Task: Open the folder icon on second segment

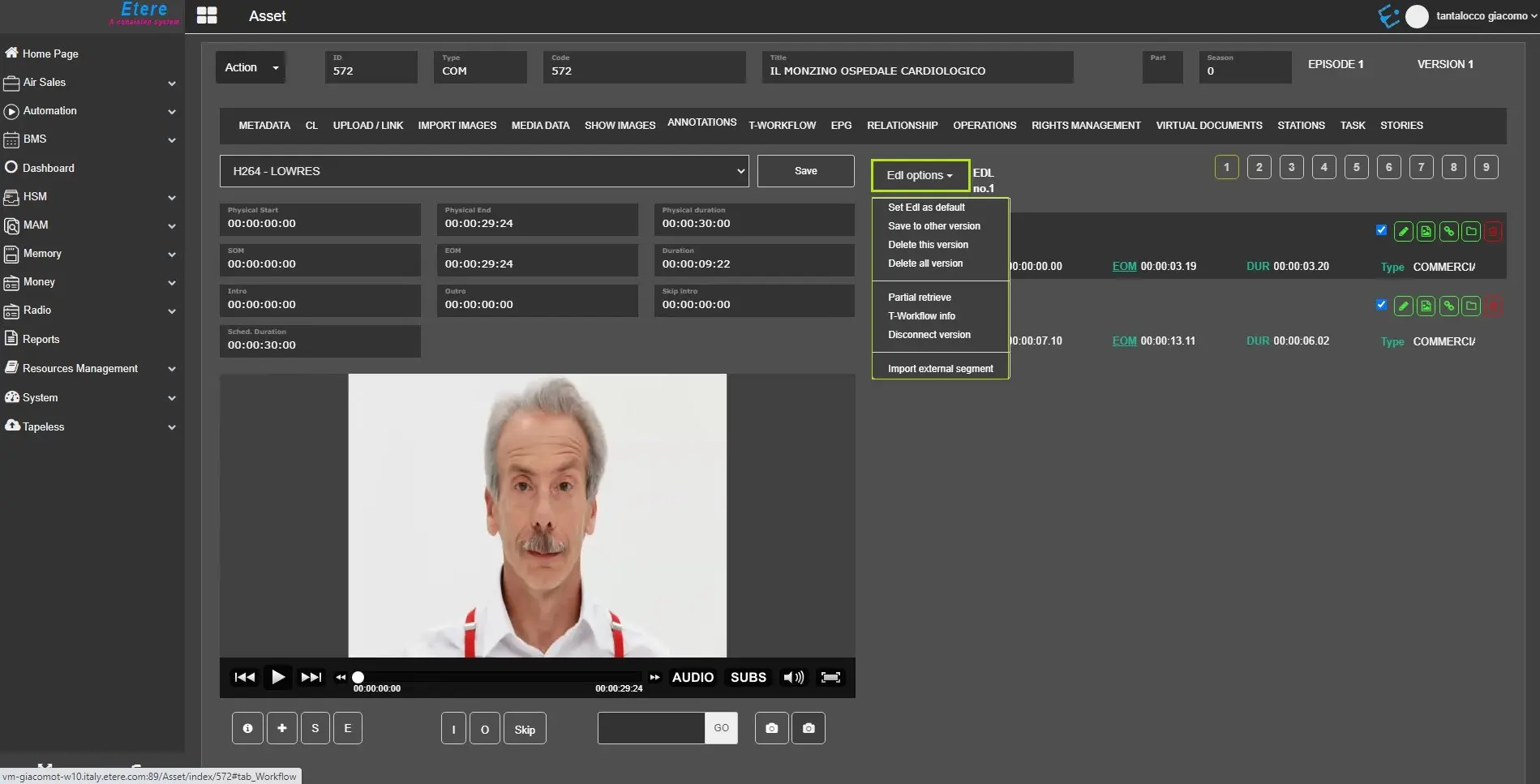Action: 1471,306
